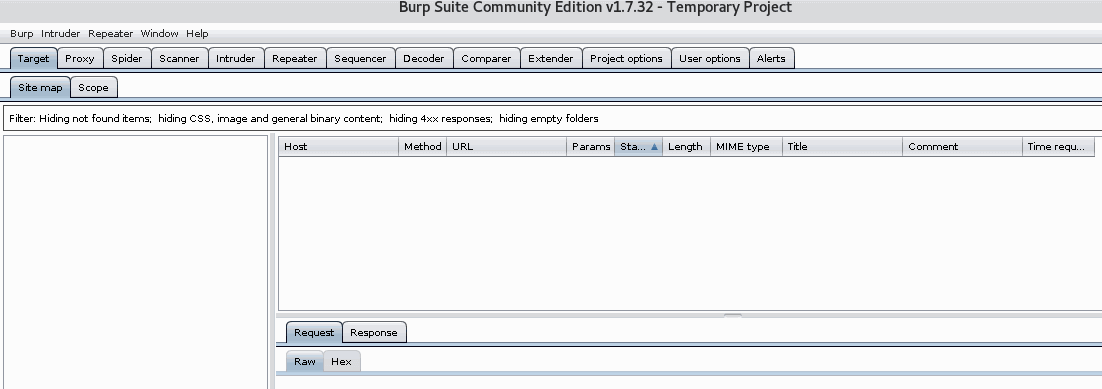Screen dimensions: 1102x389
Task: Select the Raw view tab
Action: [x=304, y=361]
